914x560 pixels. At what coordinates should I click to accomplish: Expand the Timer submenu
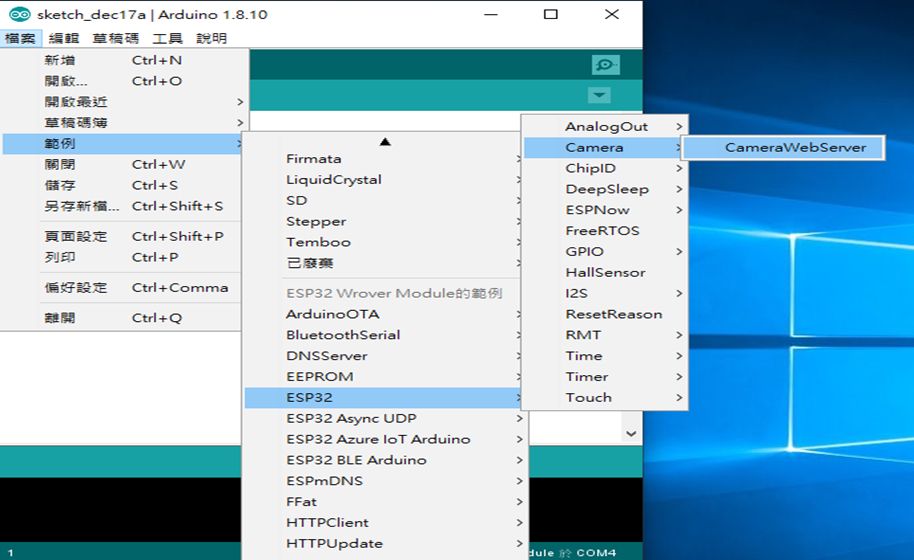coord(604,378)
